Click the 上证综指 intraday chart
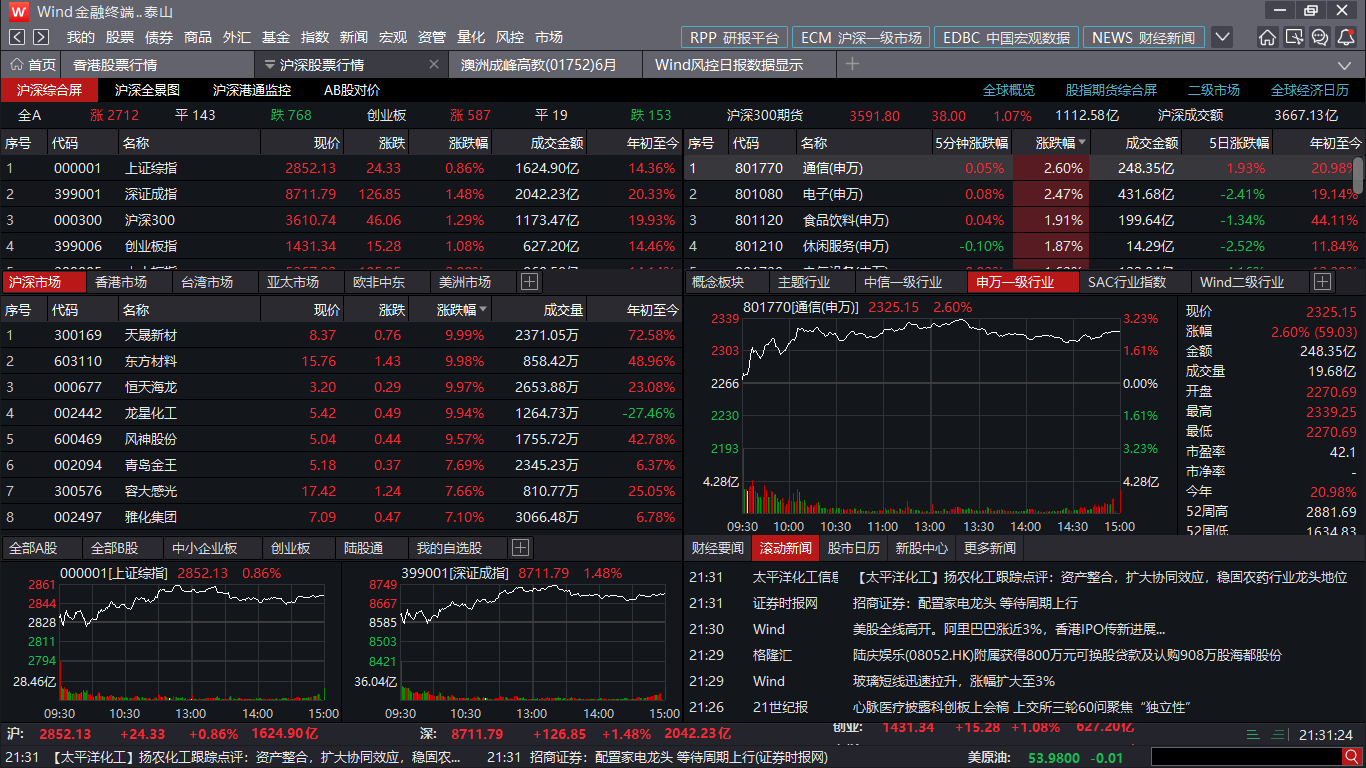Viewport: 1366px width, 768px height. click(x=169, y=642)
